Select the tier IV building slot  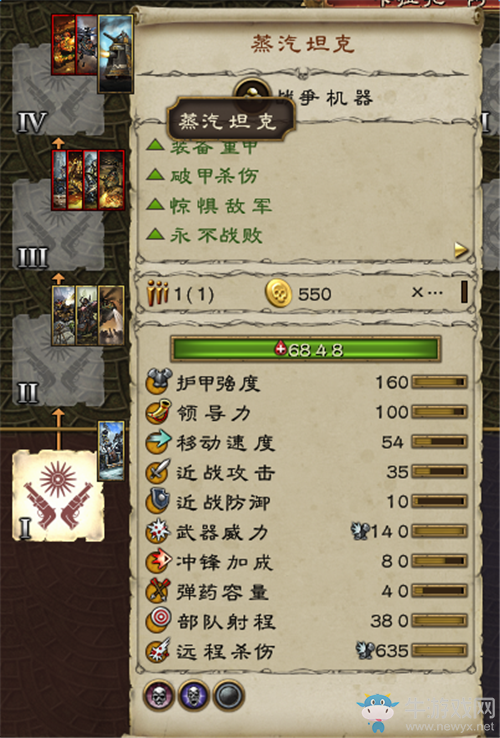pyautogui.click(x=58, y=89)
